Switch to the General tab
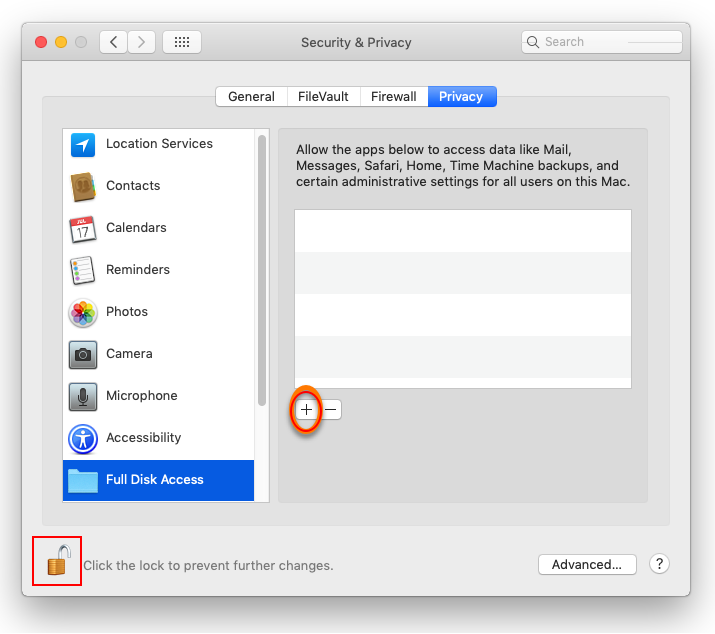Image resolution: width=715 pixels, height=634 pixels. (251, 97)
